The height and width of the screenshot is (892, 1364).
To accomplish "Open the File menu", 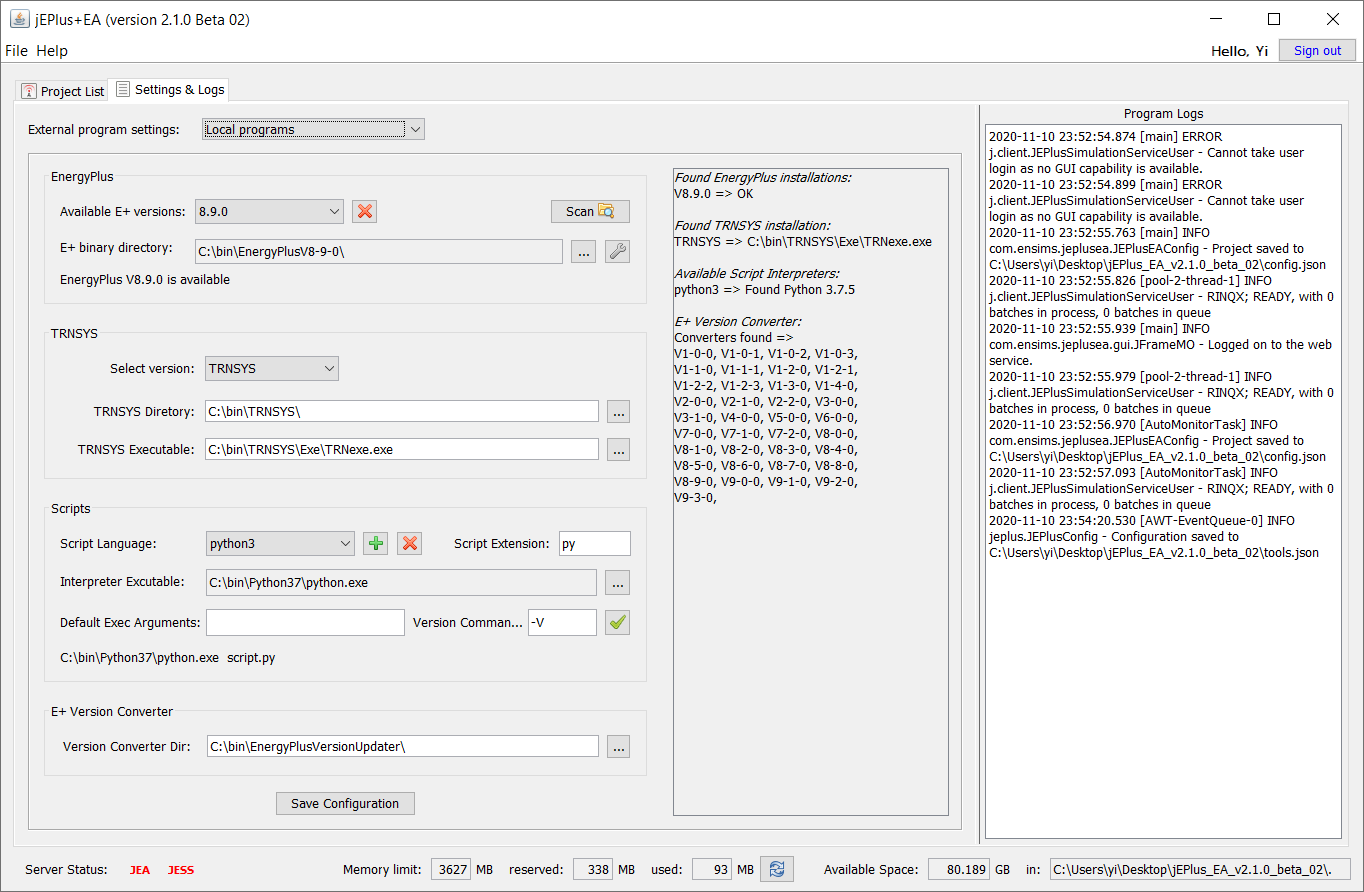I will [17, 51].
